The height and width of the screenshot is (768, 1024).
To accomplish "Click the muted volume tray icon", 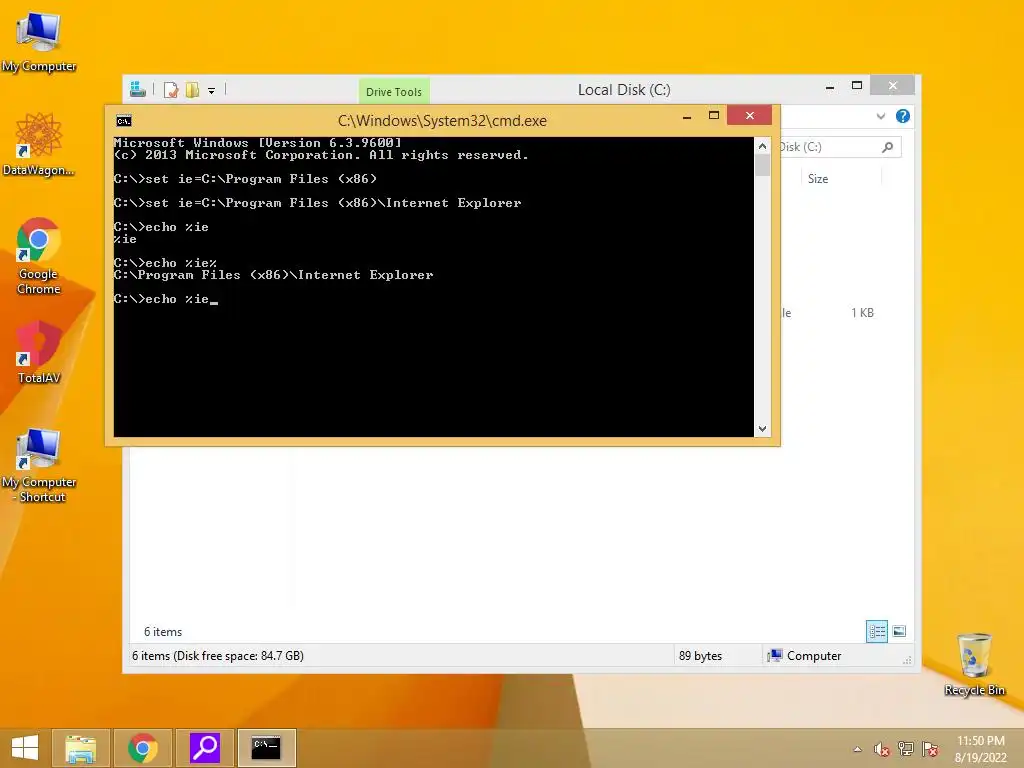I will 882,749.
